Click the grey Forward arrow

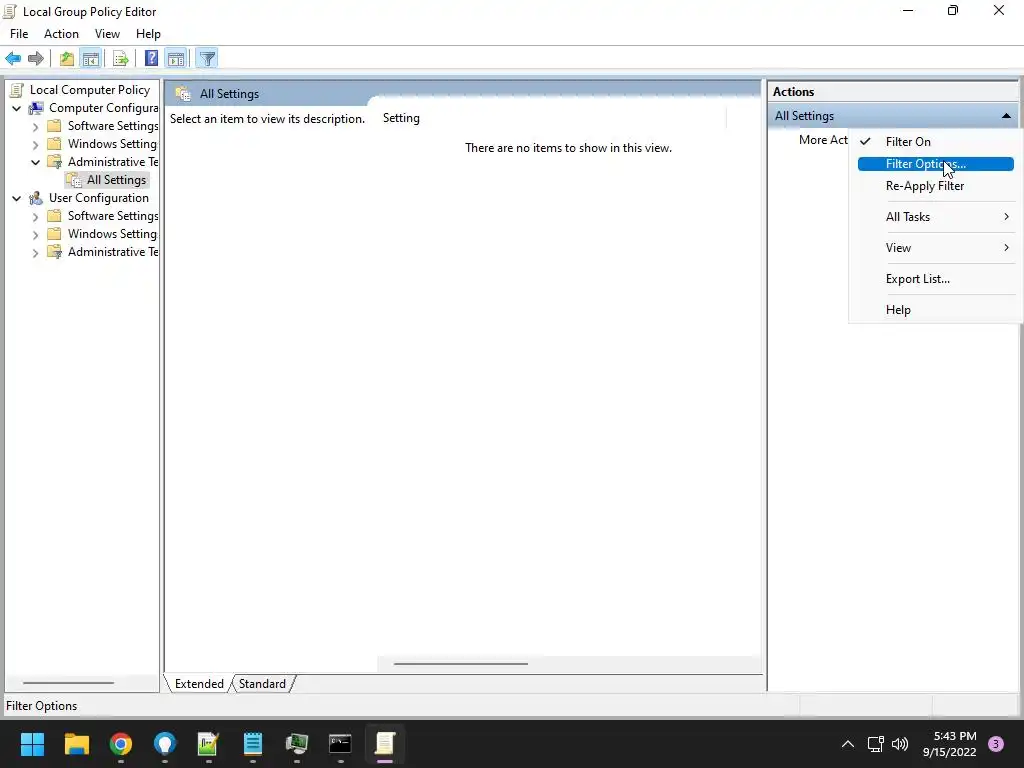(36, 59)
